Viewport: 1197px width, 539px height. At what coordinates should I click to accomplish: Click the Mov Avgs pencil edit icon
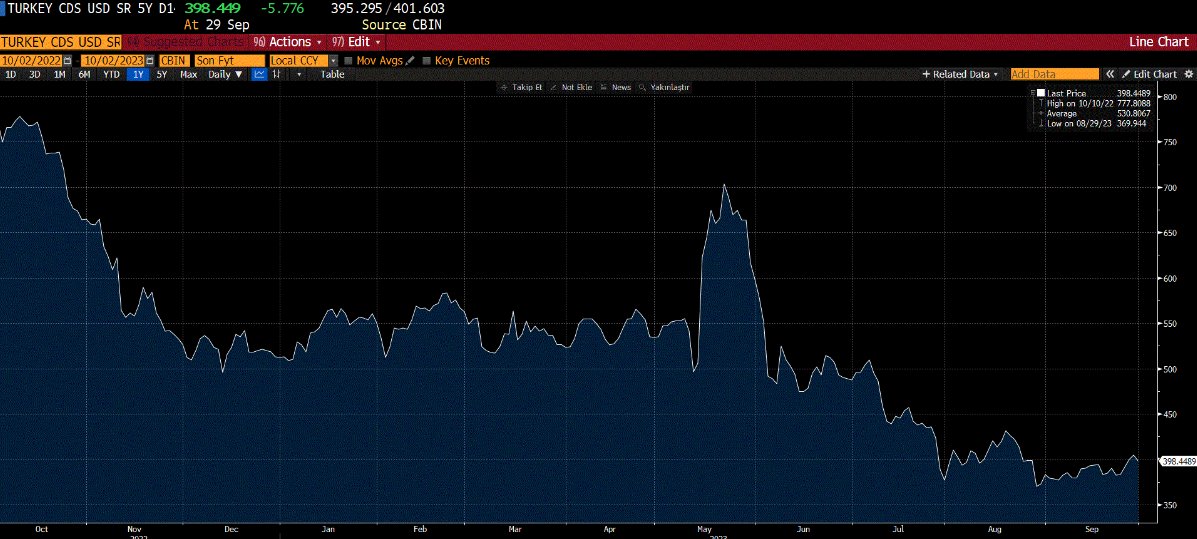click(410, 61)
